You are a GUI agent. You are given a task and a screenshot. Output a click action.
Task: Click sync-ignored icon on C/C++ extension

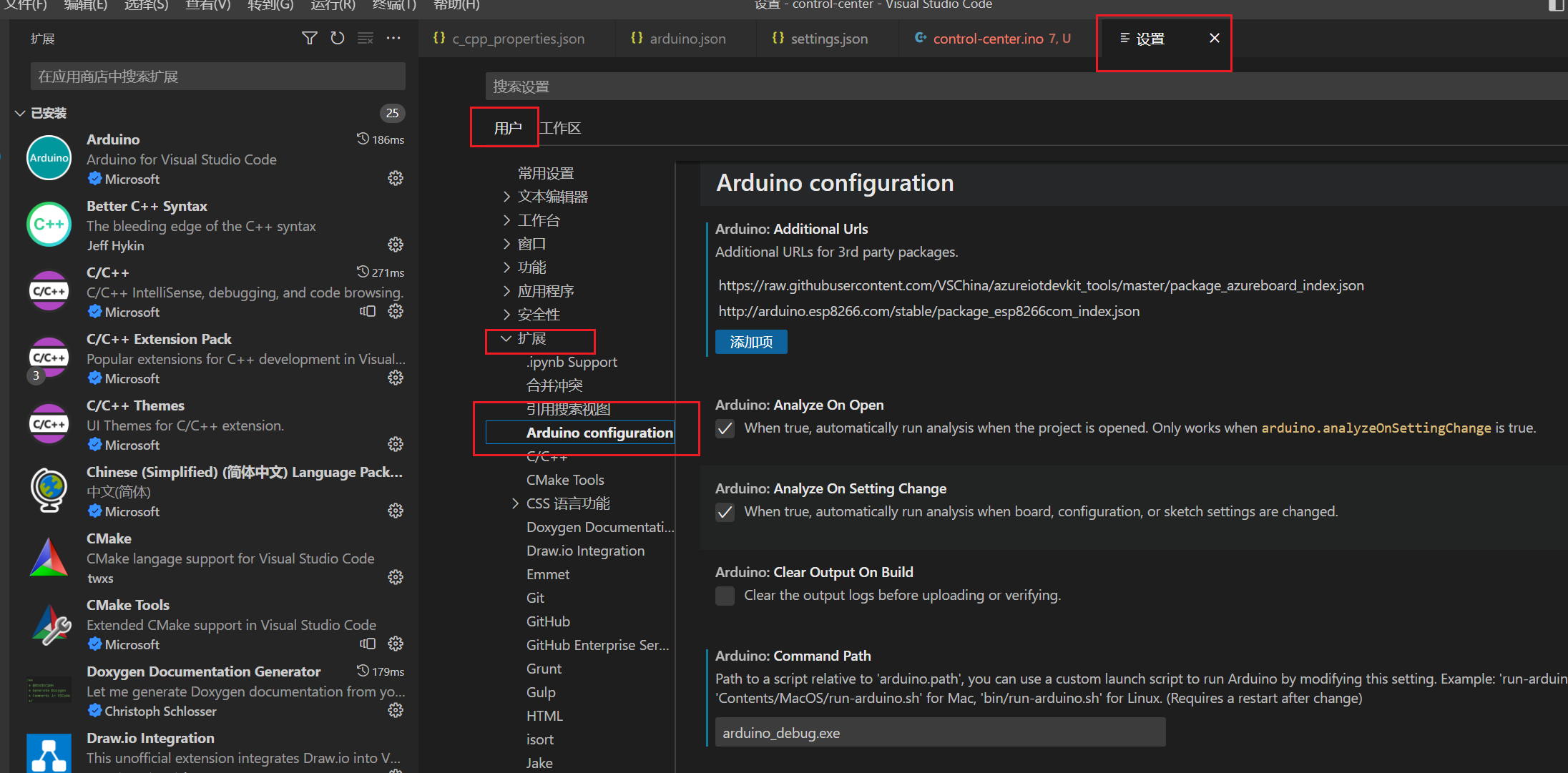[x=368, y=311]
